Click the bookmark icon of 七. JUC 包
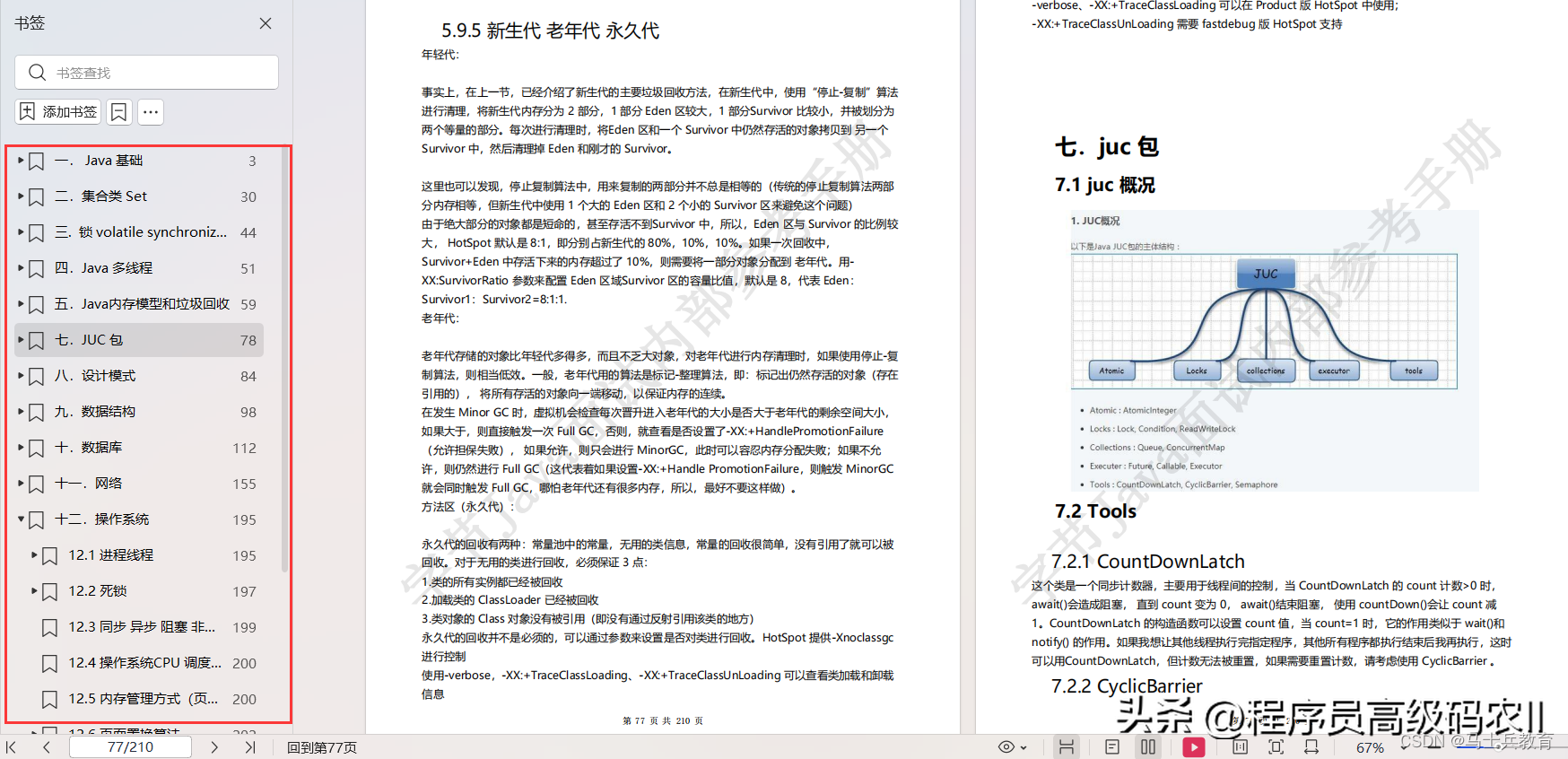The height and width of the screenshot is (759, 1568). point(36,341)
